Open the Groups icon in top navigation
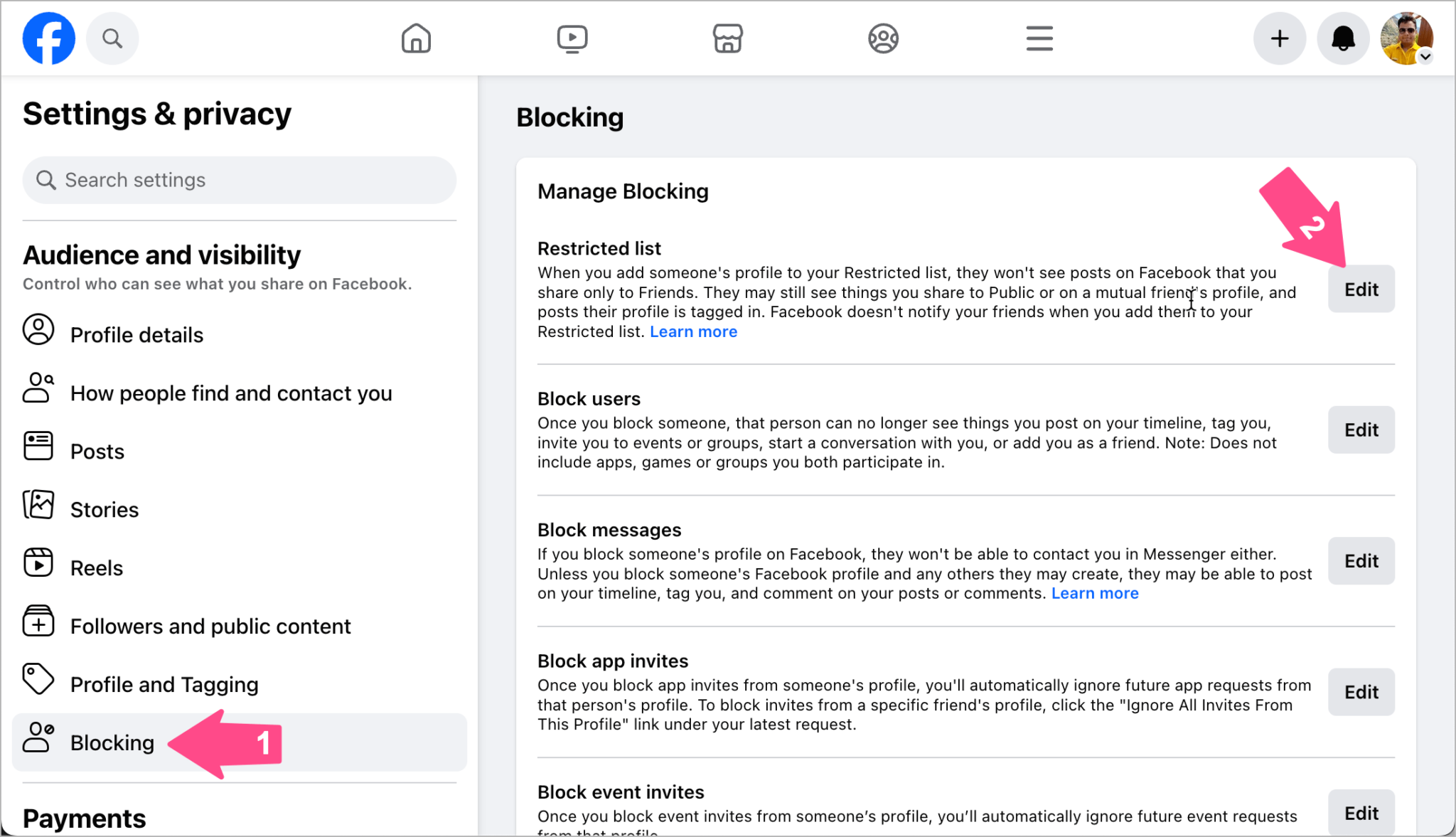1456x837 pixels. [882, 38]
